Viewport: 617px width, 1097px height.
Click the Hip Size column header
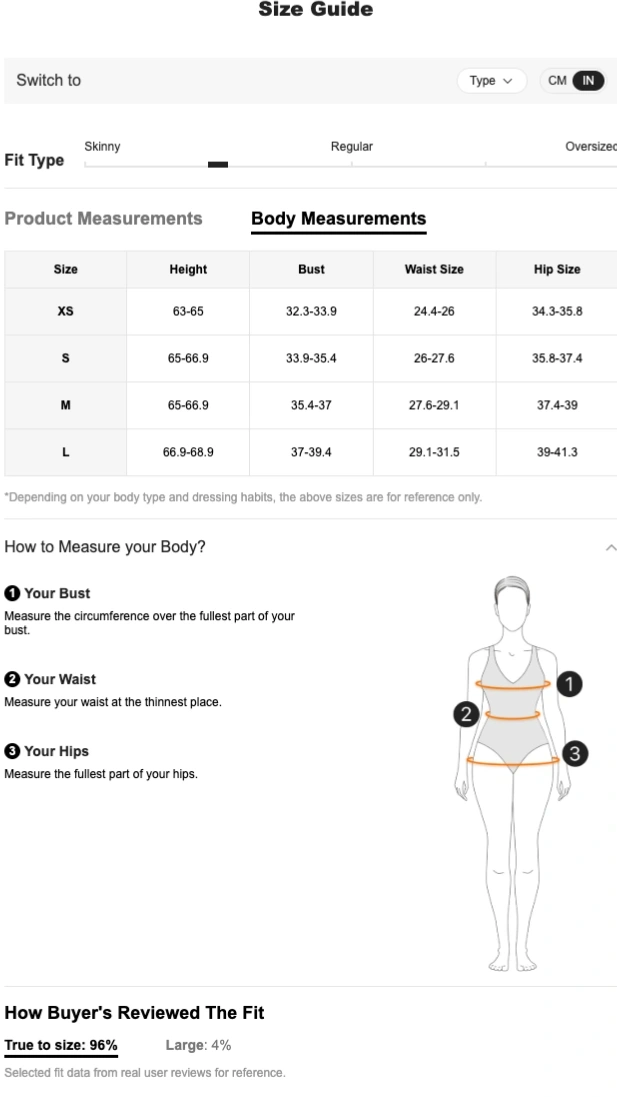pyautogui.click(x=557, y=269)
